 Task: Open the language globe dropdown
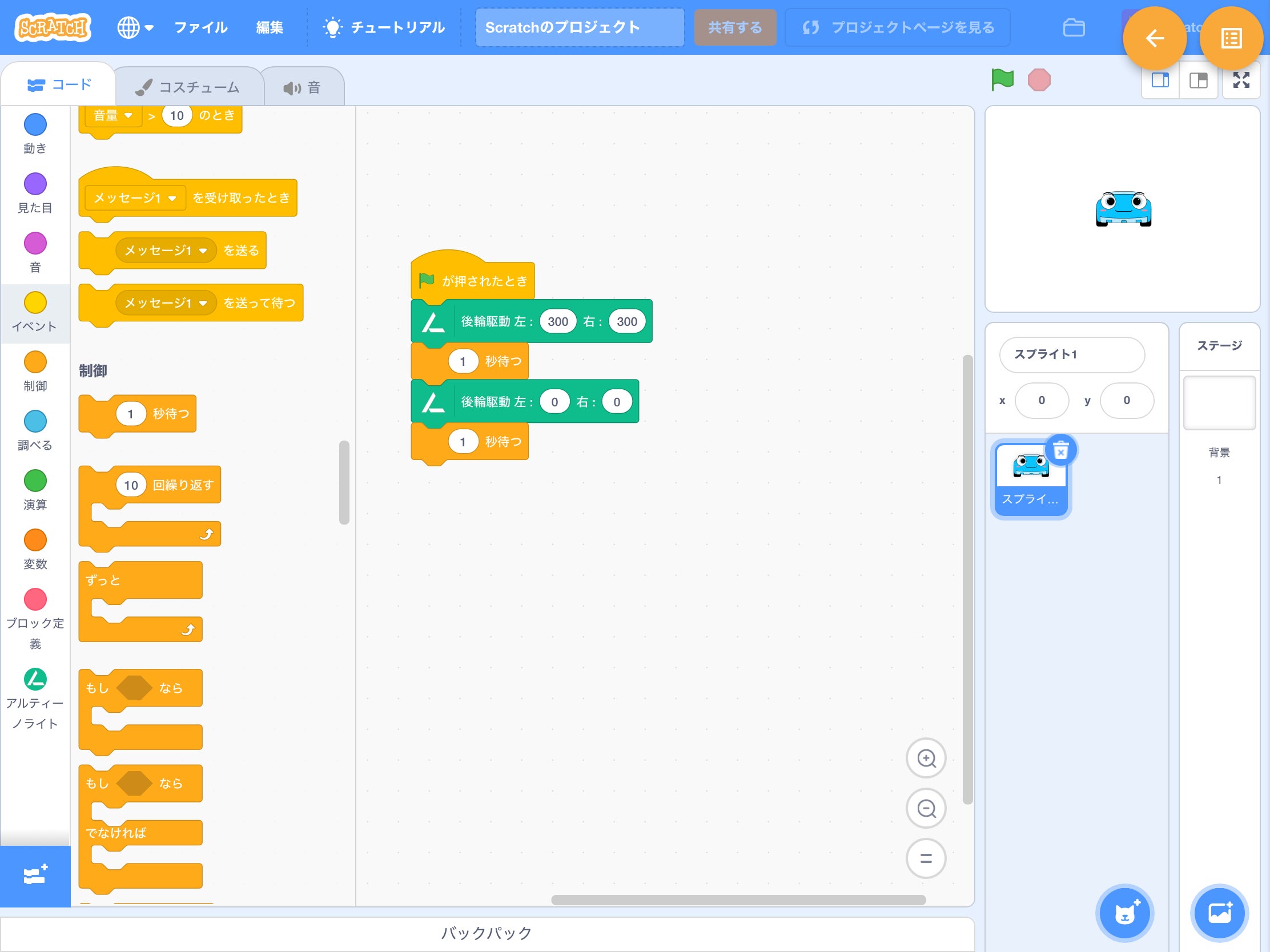[135, 27]
